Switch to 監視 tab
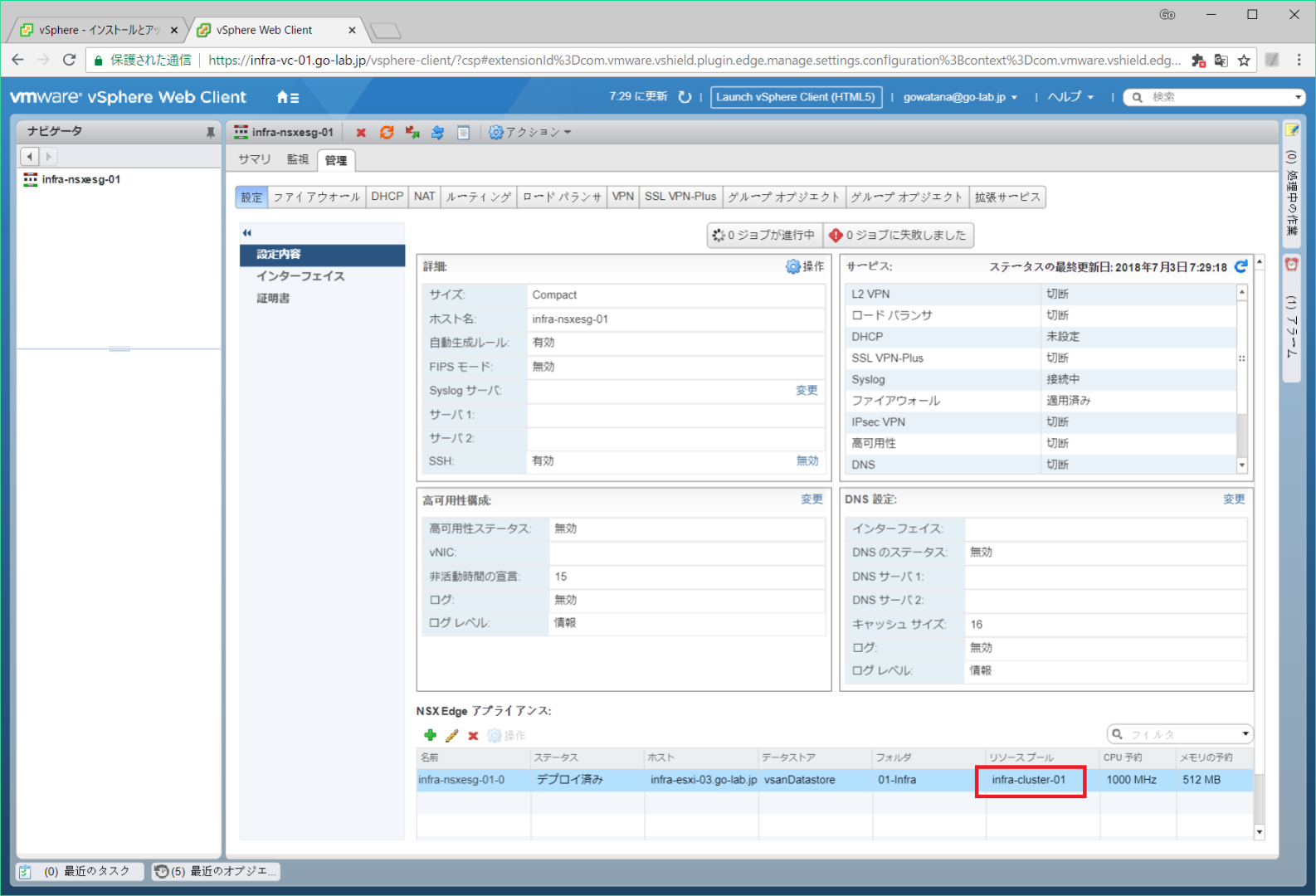 pos(297,159)
